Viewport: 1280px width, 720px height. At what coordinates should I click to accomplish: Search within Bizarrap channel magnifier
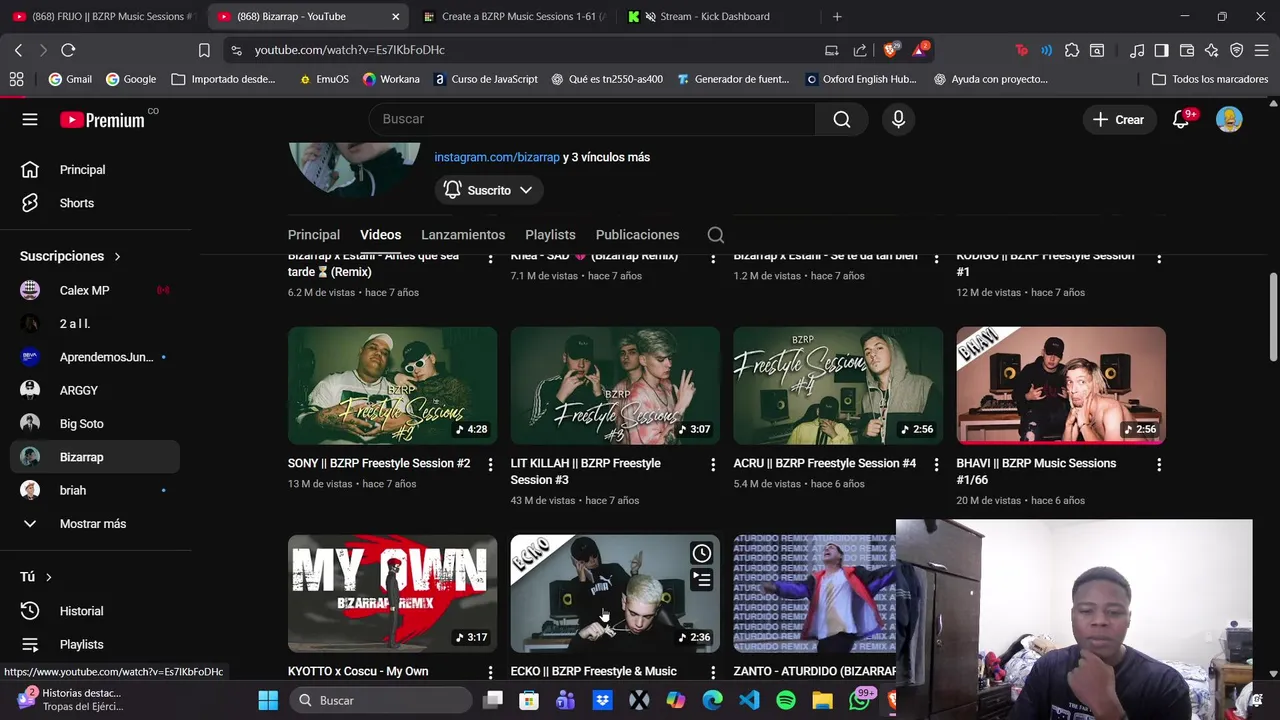(715, 235)
